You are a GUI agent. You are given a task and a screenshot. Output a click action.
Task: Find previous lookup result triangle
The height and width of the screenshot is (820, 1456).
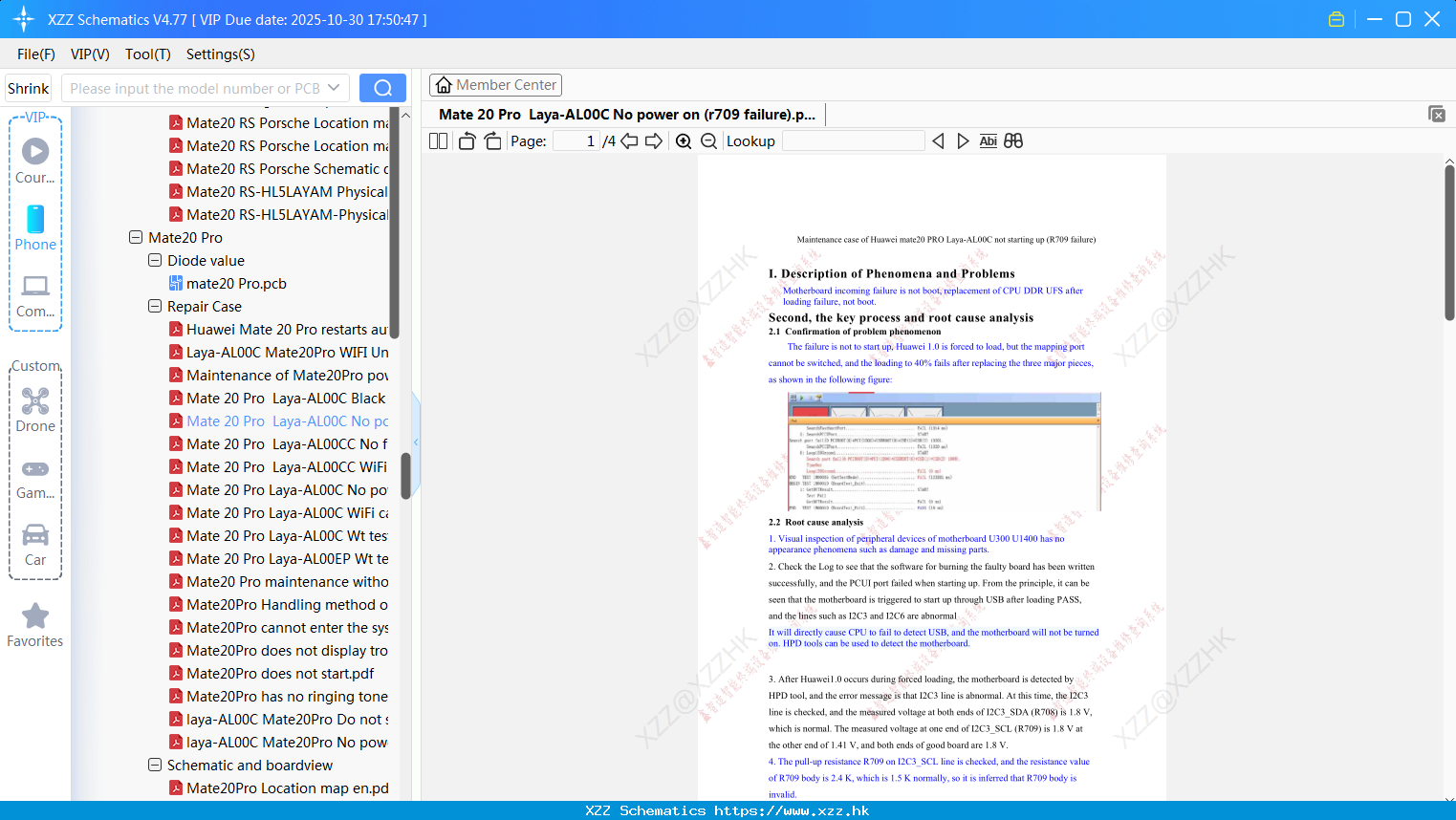(x=938, y=140)
